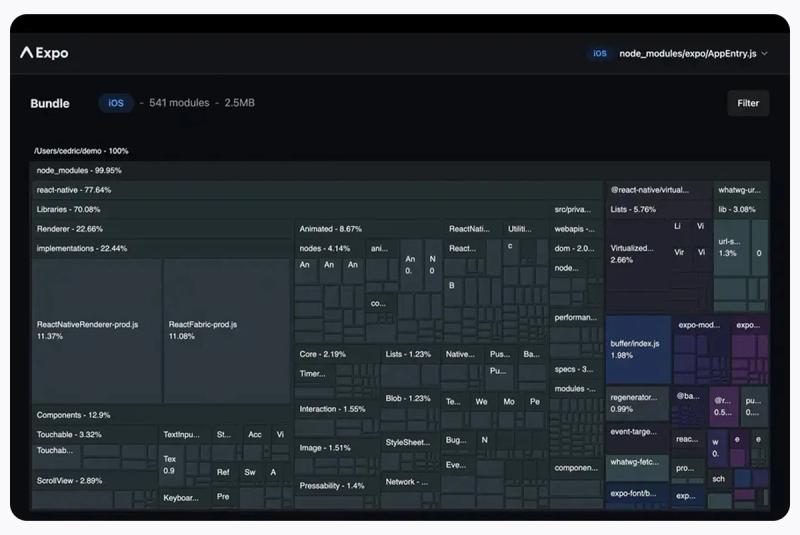Select the webapis block
This screenshot has height=535, width=800.
click(576, 229)
